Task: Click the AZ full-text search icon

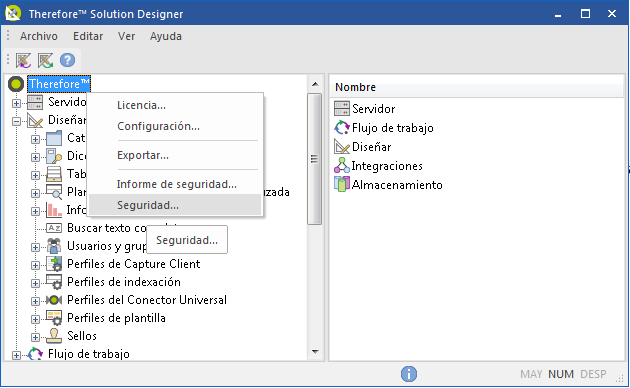Action: pyautogui.click(x=54, y=228)
